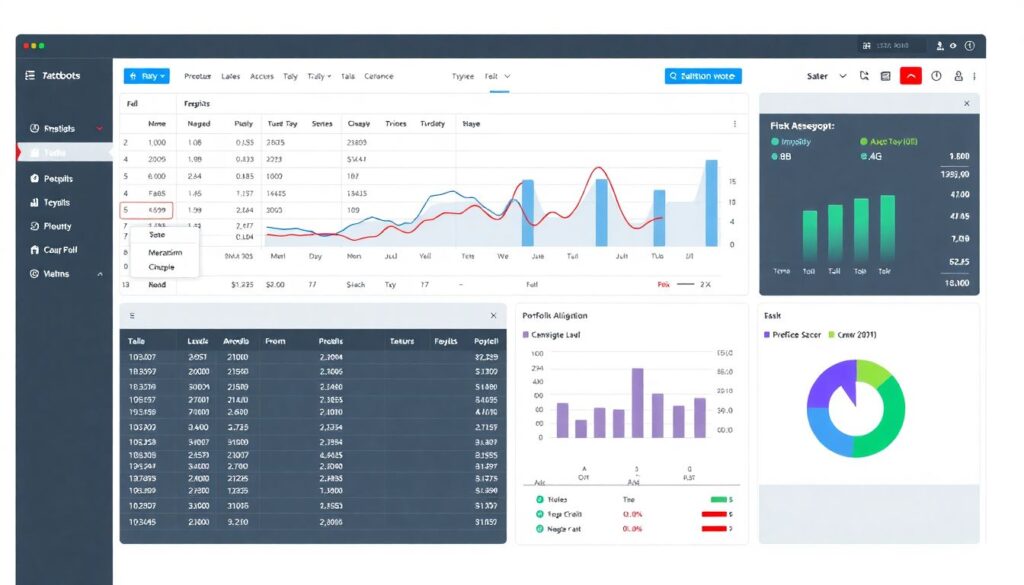The height and width of the screenshot is (585, 1024).
Task: Toggle the Camvigte Lavl legend in Portfolio Allocation
Action: [550, 333]
